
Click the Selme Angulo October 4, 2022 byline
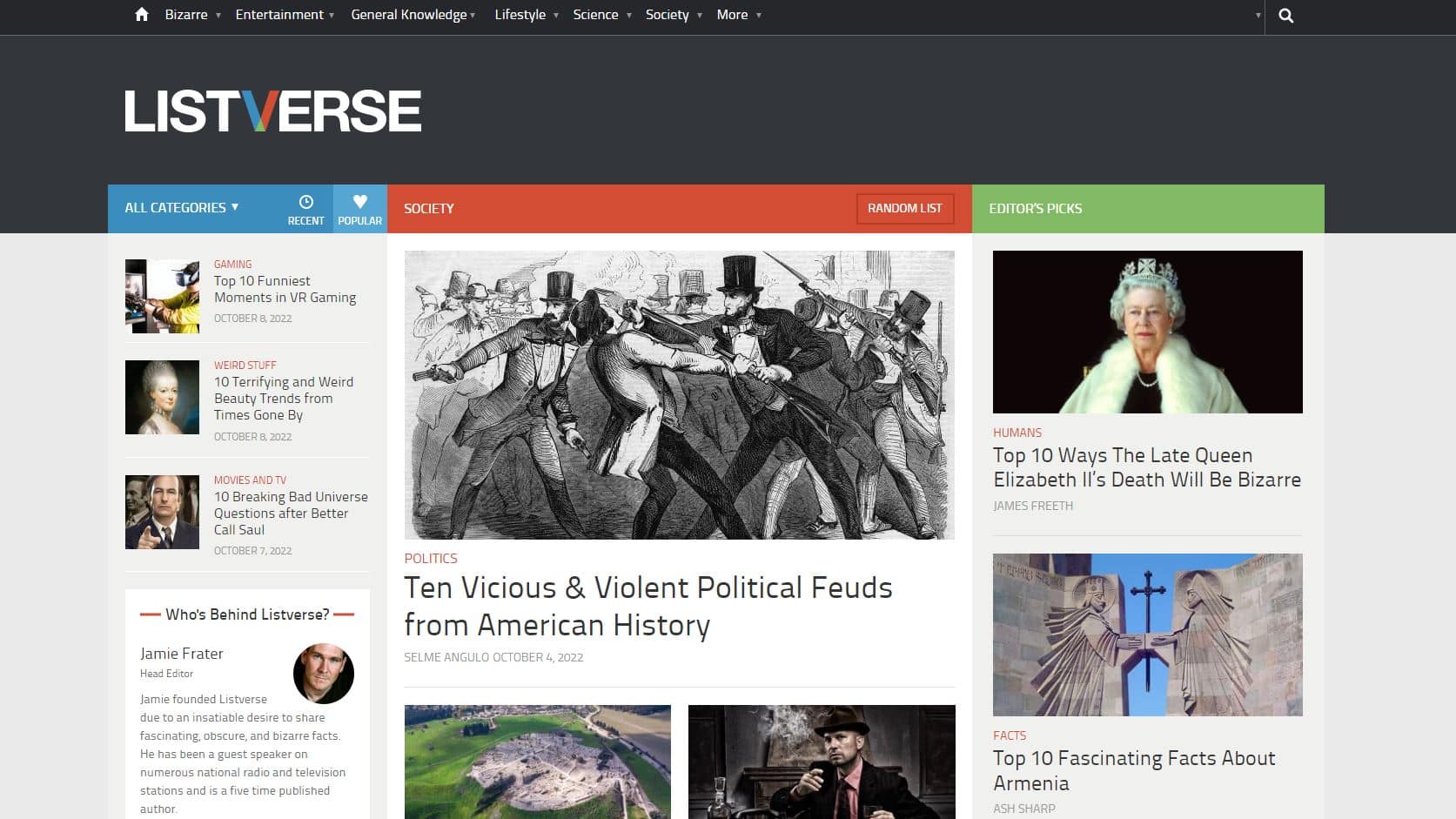click(x=493, y=657)
